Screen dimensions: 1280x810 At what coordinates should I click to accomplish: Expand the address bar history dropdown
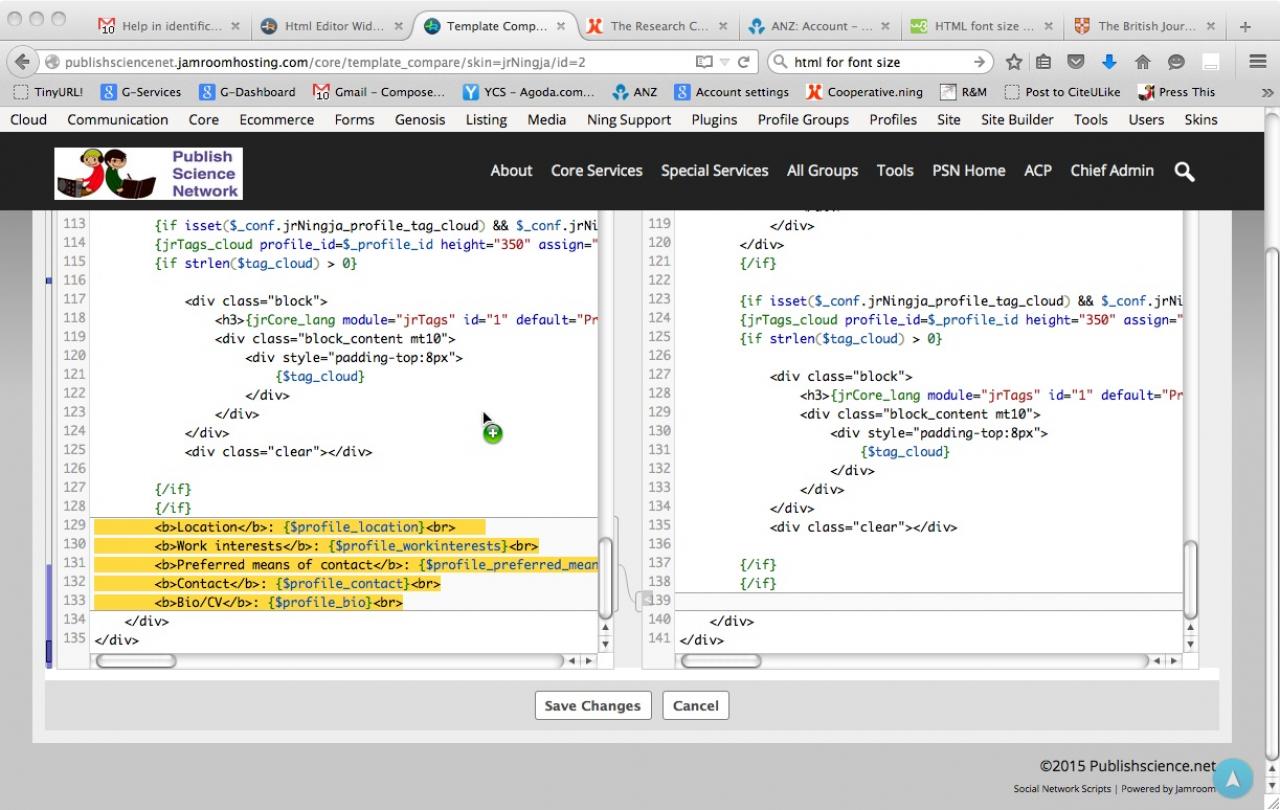(x=725, y=62)
